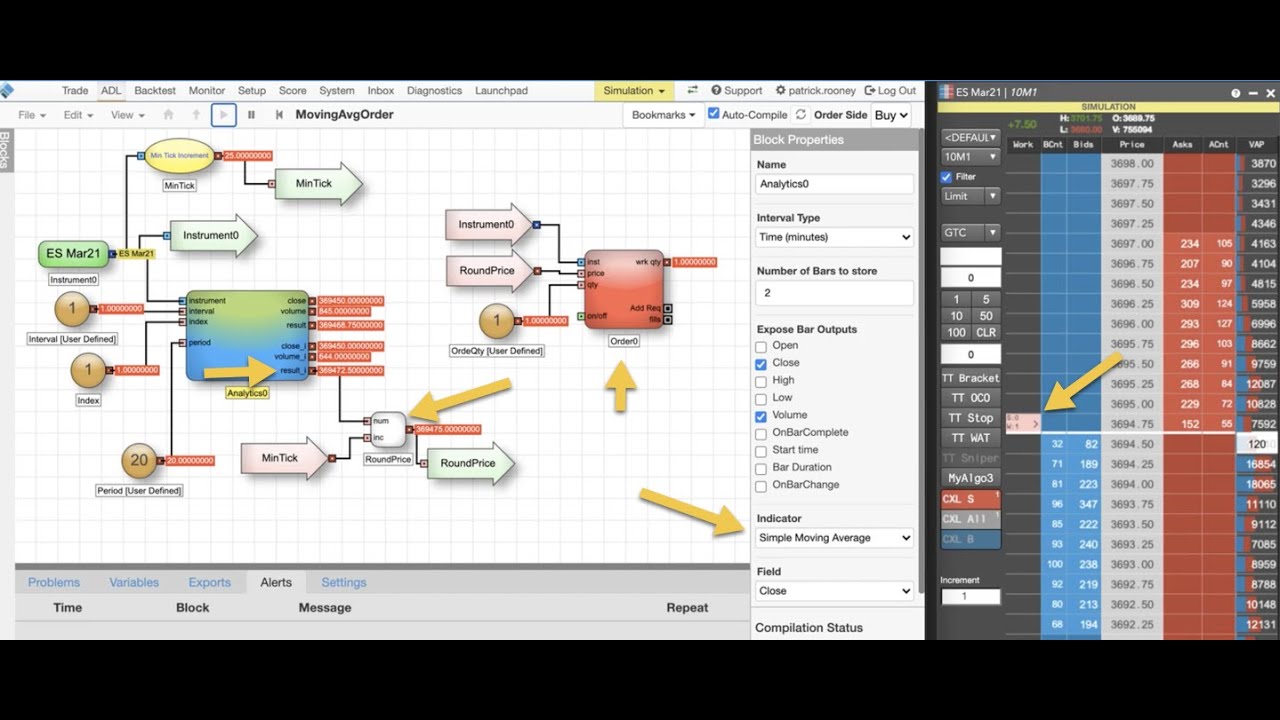Select the Period number block showing 20

click(139, 461)
